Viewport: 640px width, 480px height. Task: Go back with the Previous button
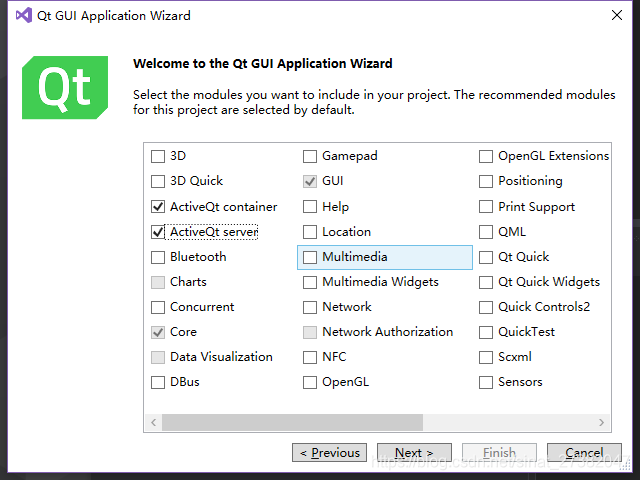tap(329, 453)
